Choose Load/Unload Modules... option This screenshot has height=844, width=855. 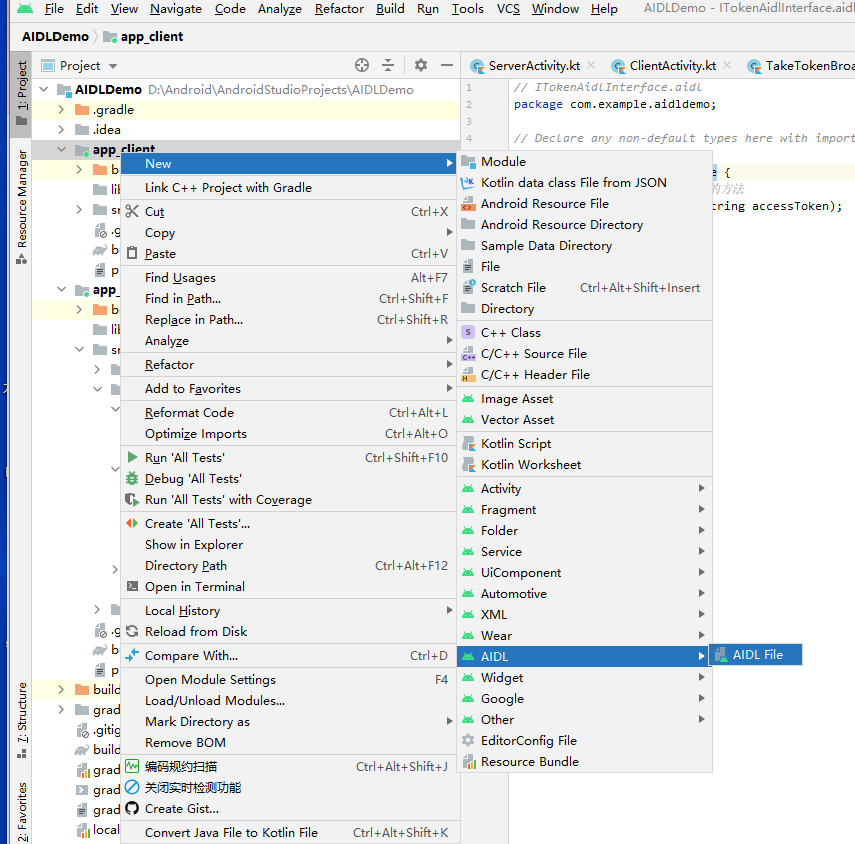pyautogui.click(x=289, y=700)
